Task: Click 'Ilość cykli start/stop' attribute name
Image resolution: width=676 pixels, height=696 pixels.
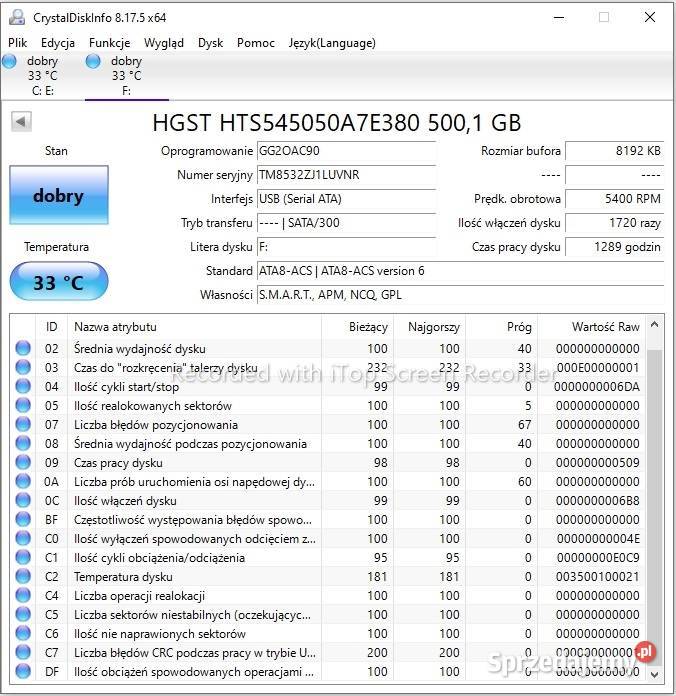Action: point(127,387)
